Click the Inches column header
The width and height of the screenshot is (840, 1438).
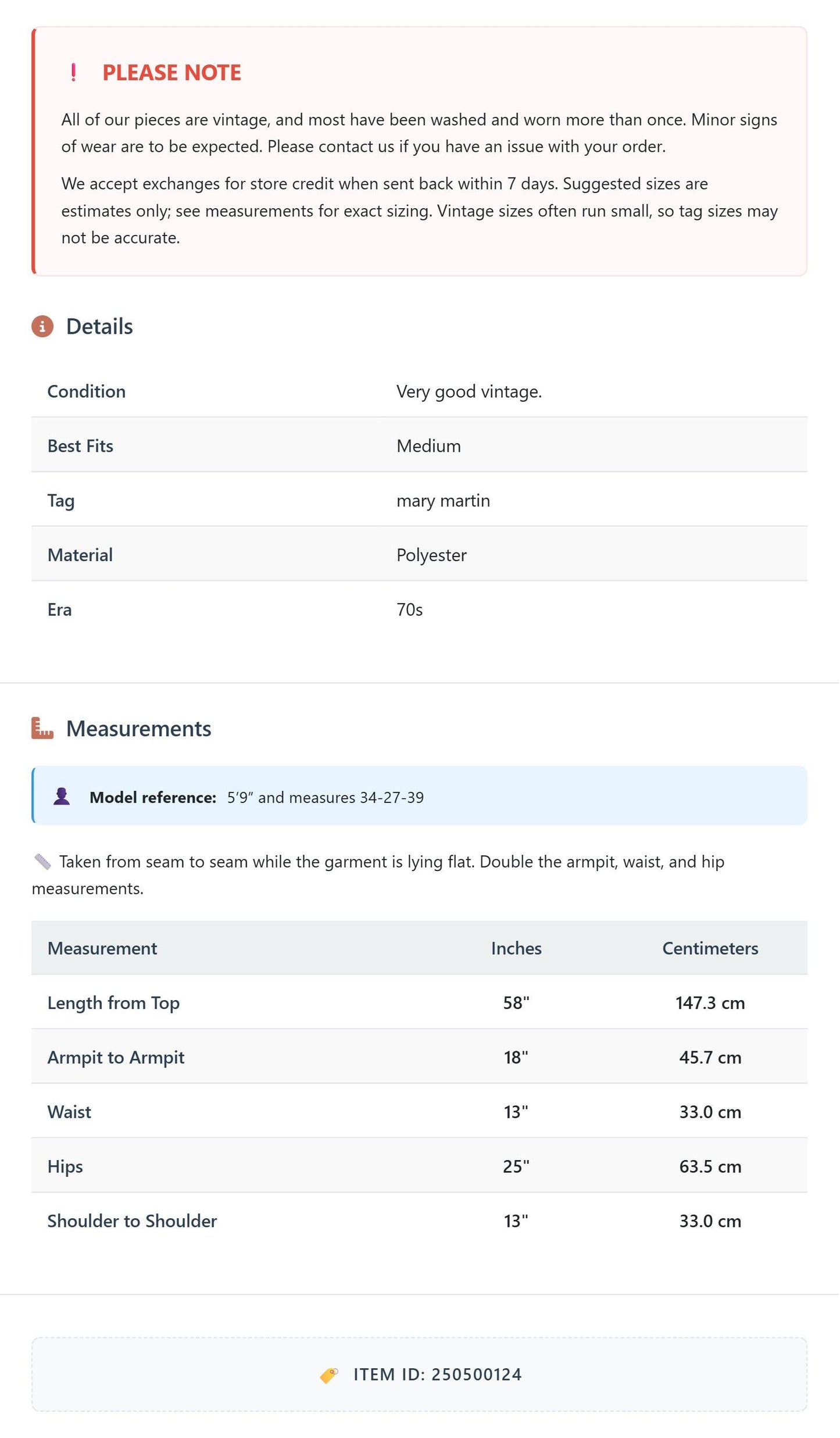516,948
